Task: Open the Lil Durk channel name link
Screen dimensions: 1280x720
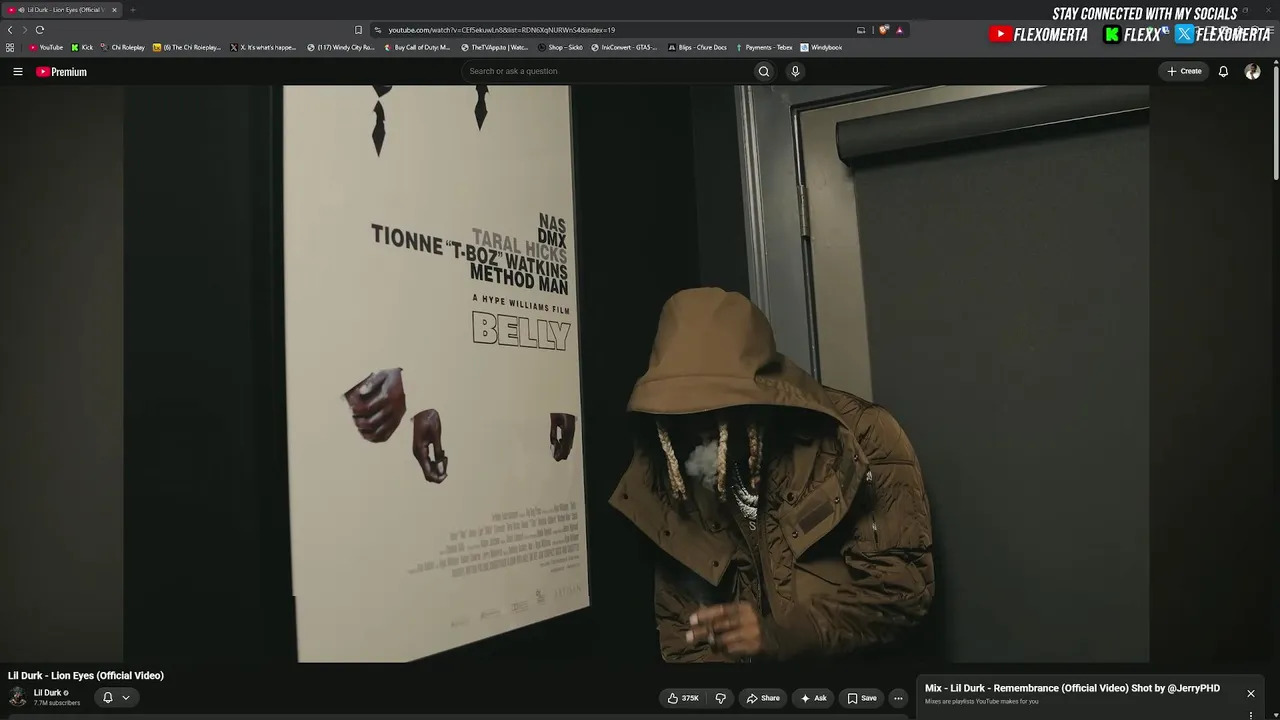Action: pos(48,693)
